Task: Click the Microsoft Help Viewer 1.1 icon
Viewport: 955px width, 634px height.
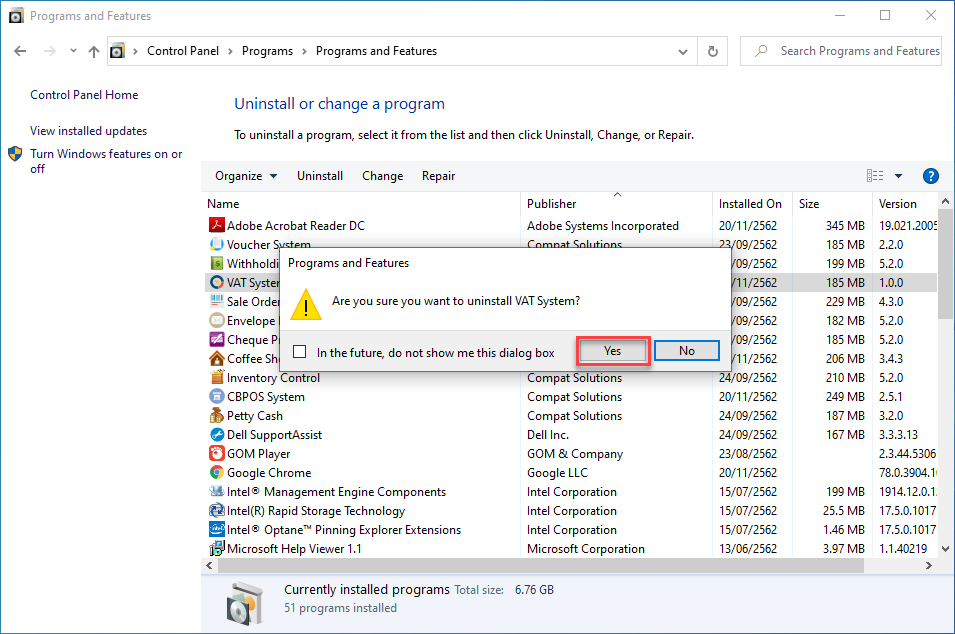Action: tap(216, 548)
